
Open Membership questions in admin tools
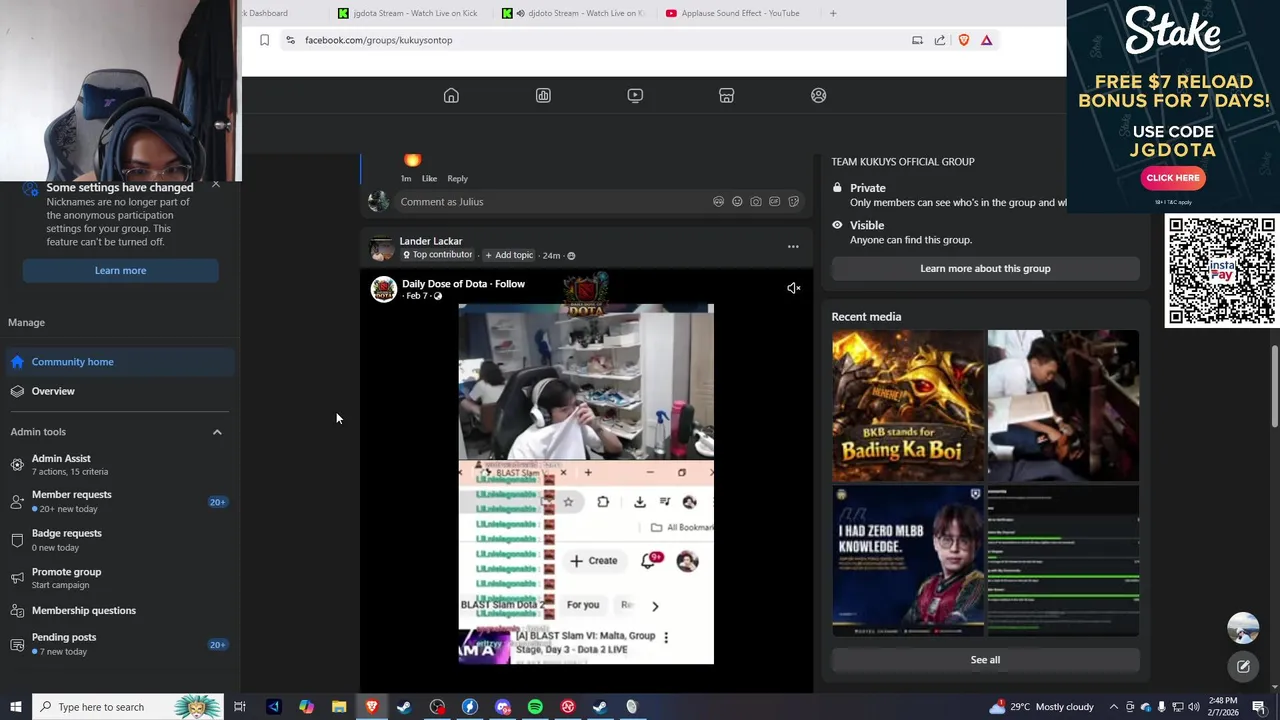120,611
